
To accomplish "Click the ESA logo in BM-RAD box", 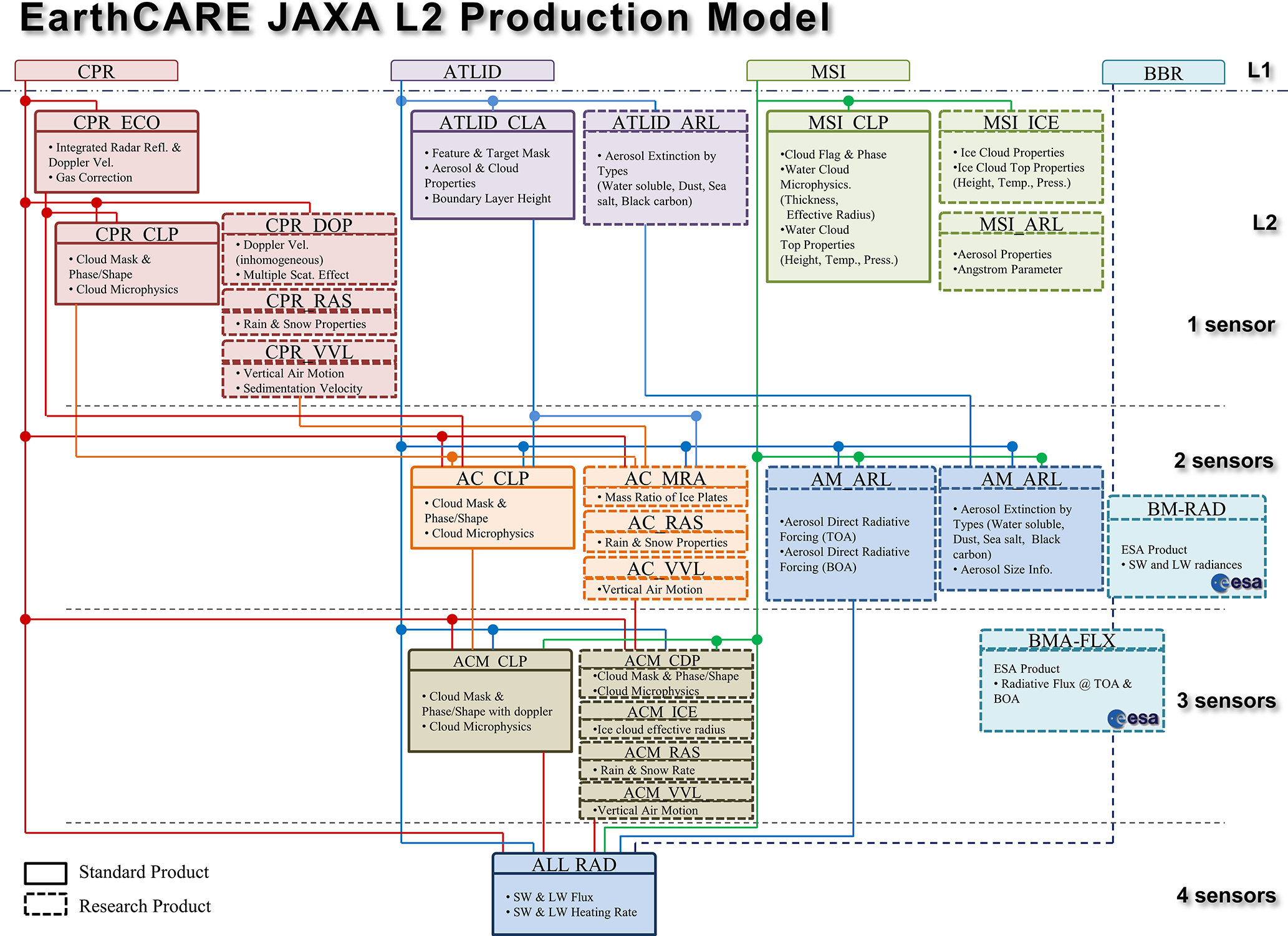I will point(1237,582).
